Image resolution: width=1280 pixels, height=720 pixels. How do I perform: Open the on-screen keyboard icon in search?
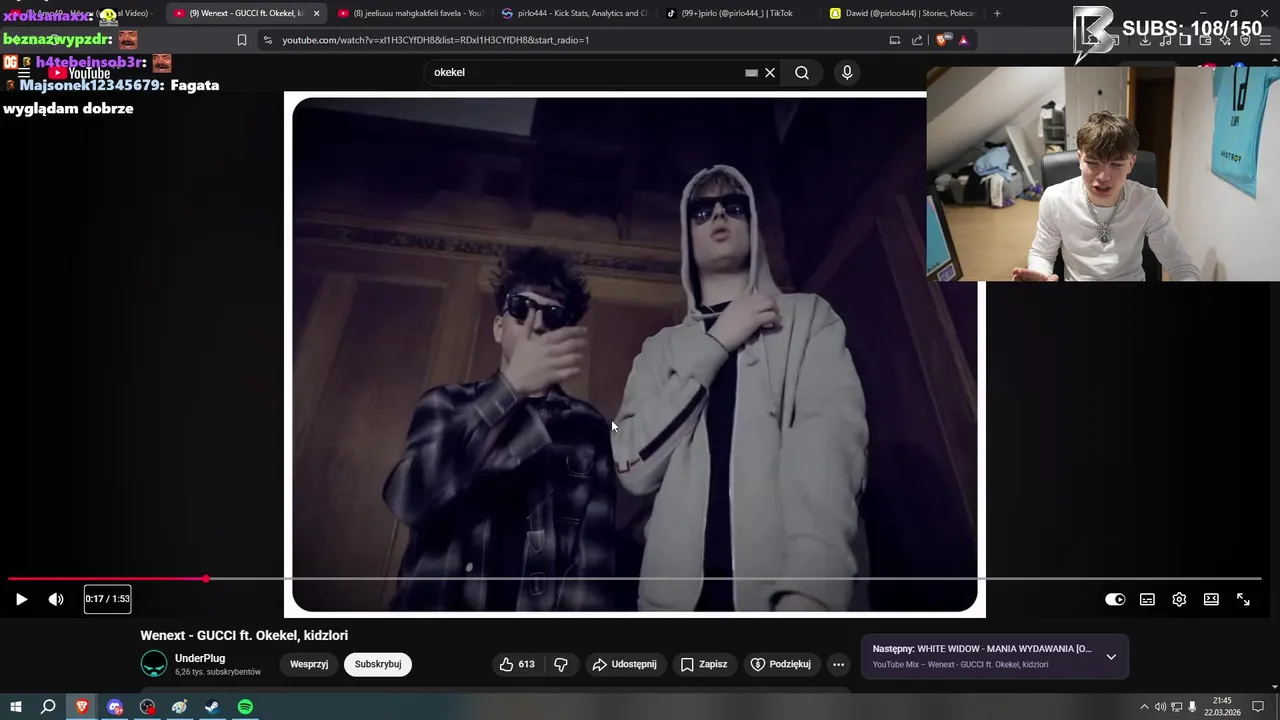[751, 72]
